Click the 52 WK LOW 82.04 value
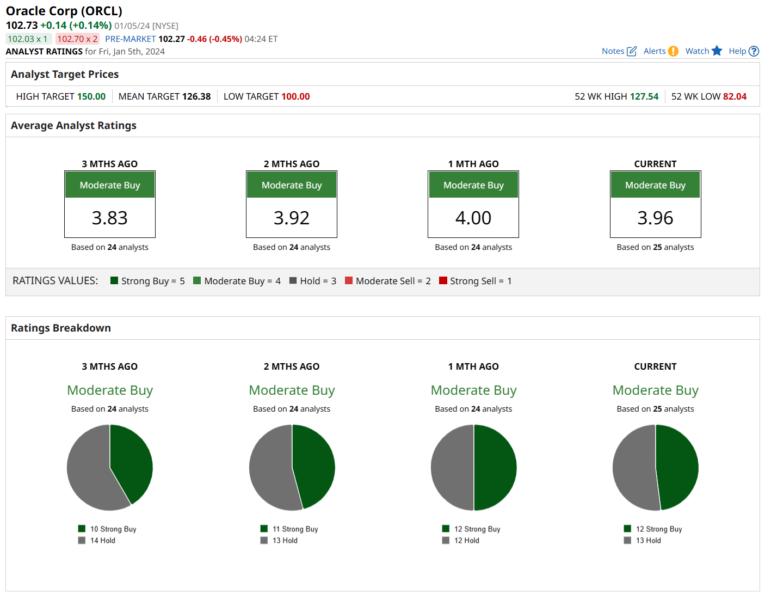 pos(735,96)
